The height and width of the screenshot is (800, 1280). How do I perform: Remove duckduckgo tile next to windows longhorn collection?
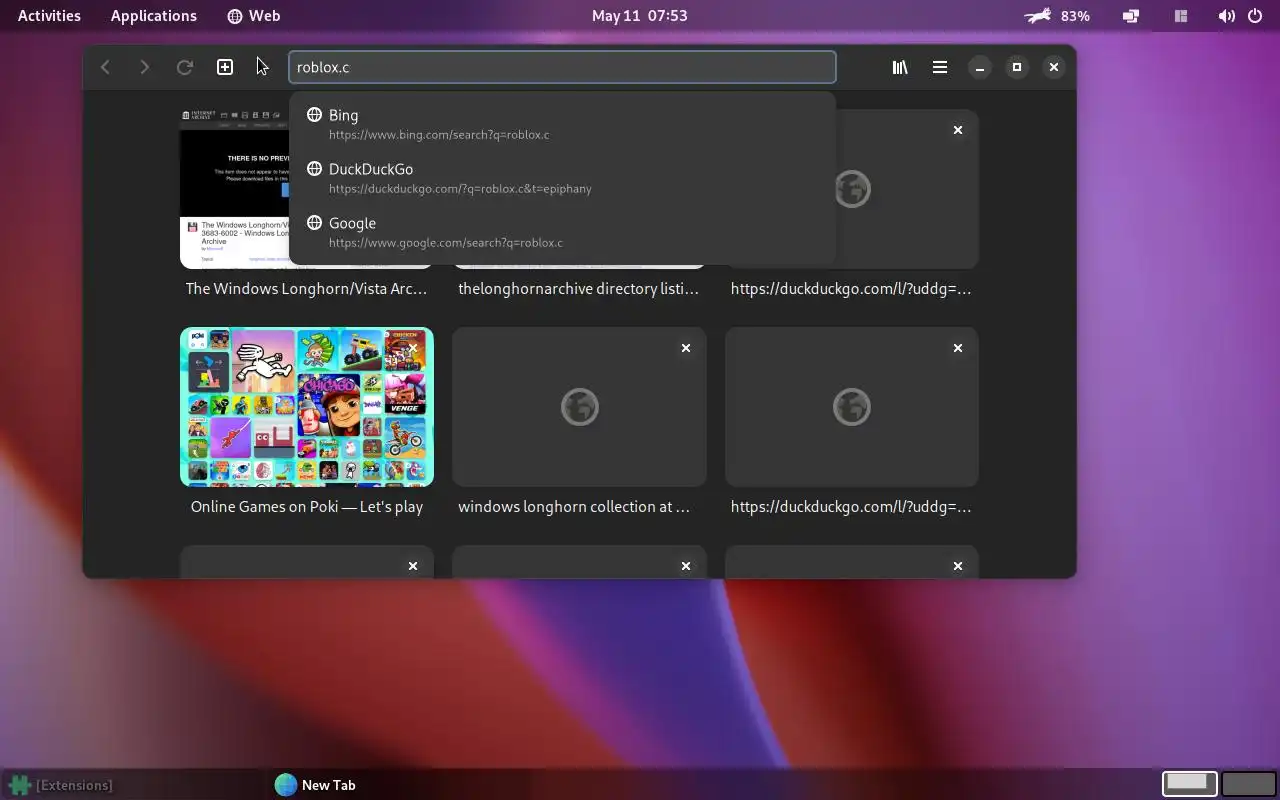[958, 348]
